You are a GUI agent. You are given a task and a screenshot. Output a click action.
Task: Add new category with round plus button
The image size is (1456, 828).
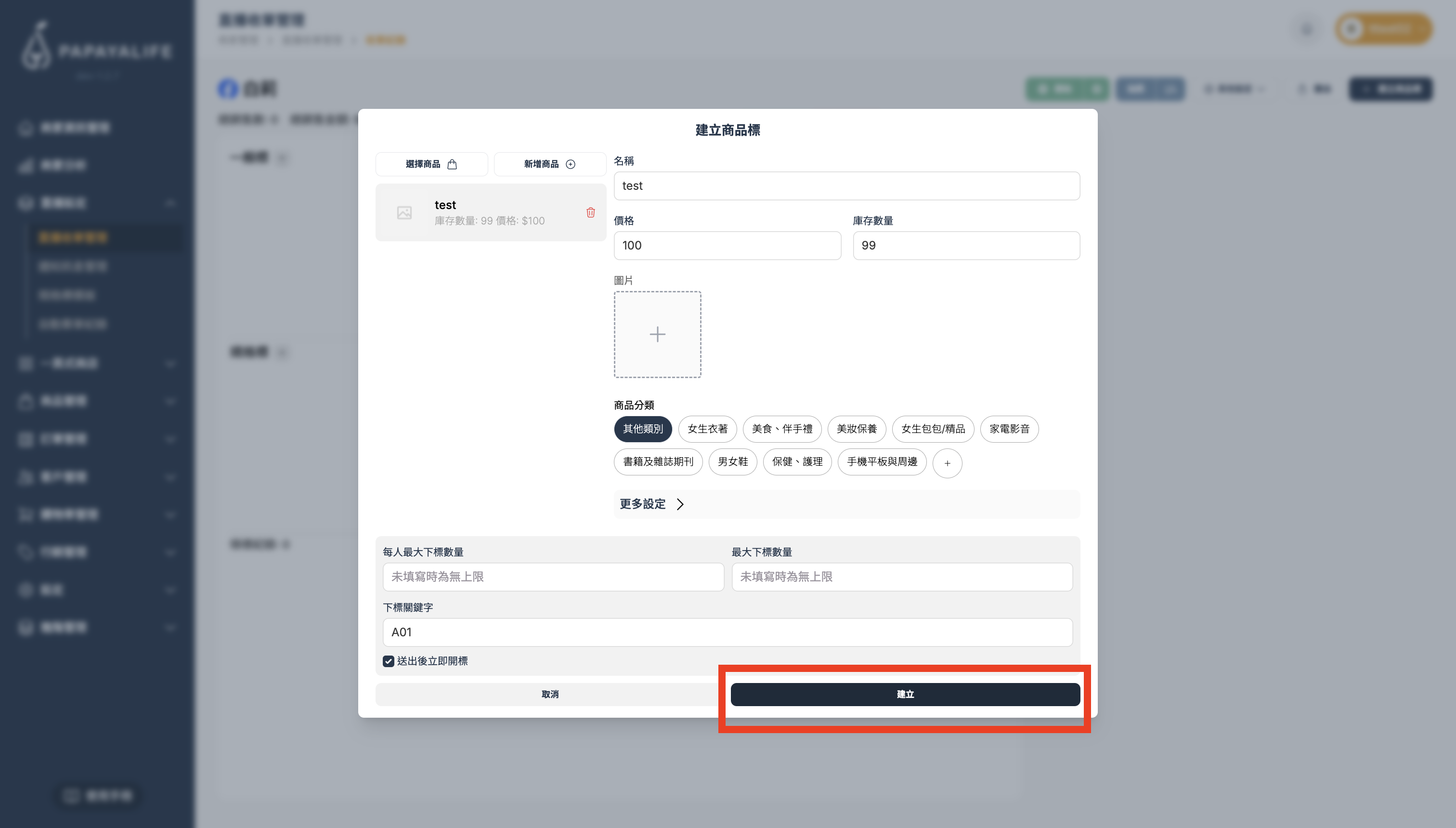point(947,463)
